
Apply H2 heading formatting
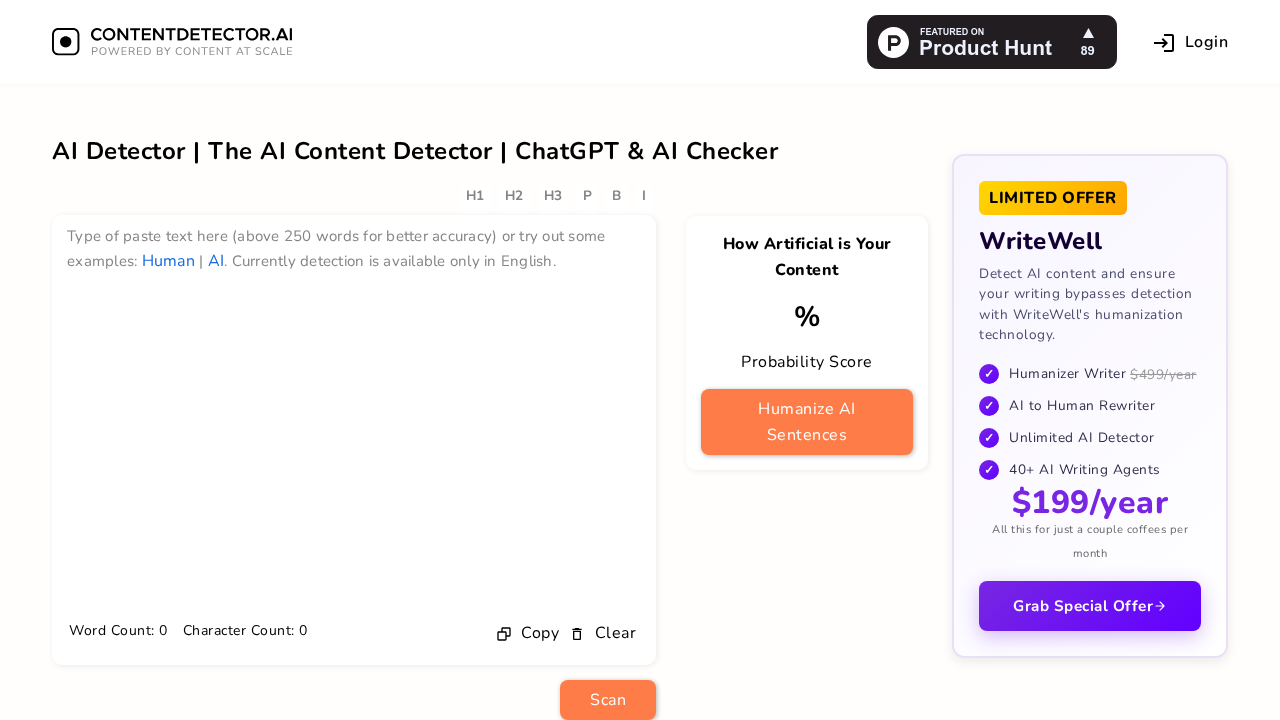[x=513, y=195]
